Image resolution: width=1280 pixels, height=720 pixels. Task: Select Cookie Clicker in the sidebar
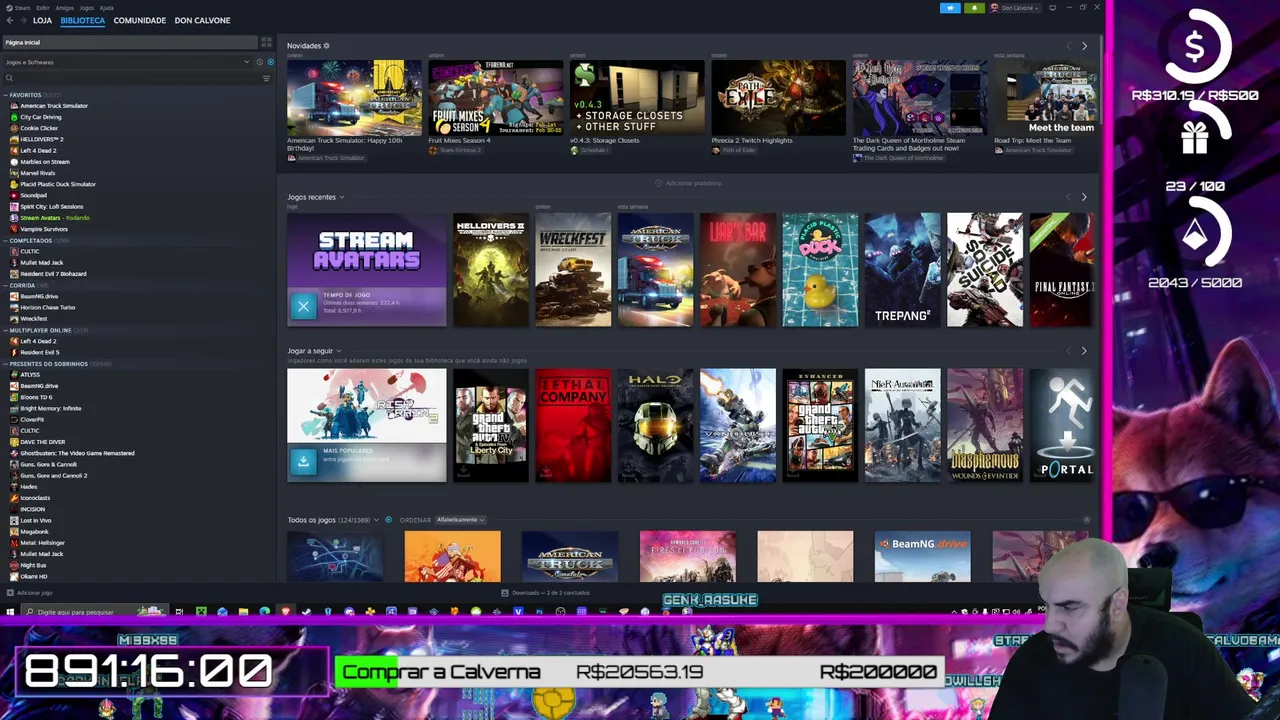pyautogui.click(x=39, y=128)
